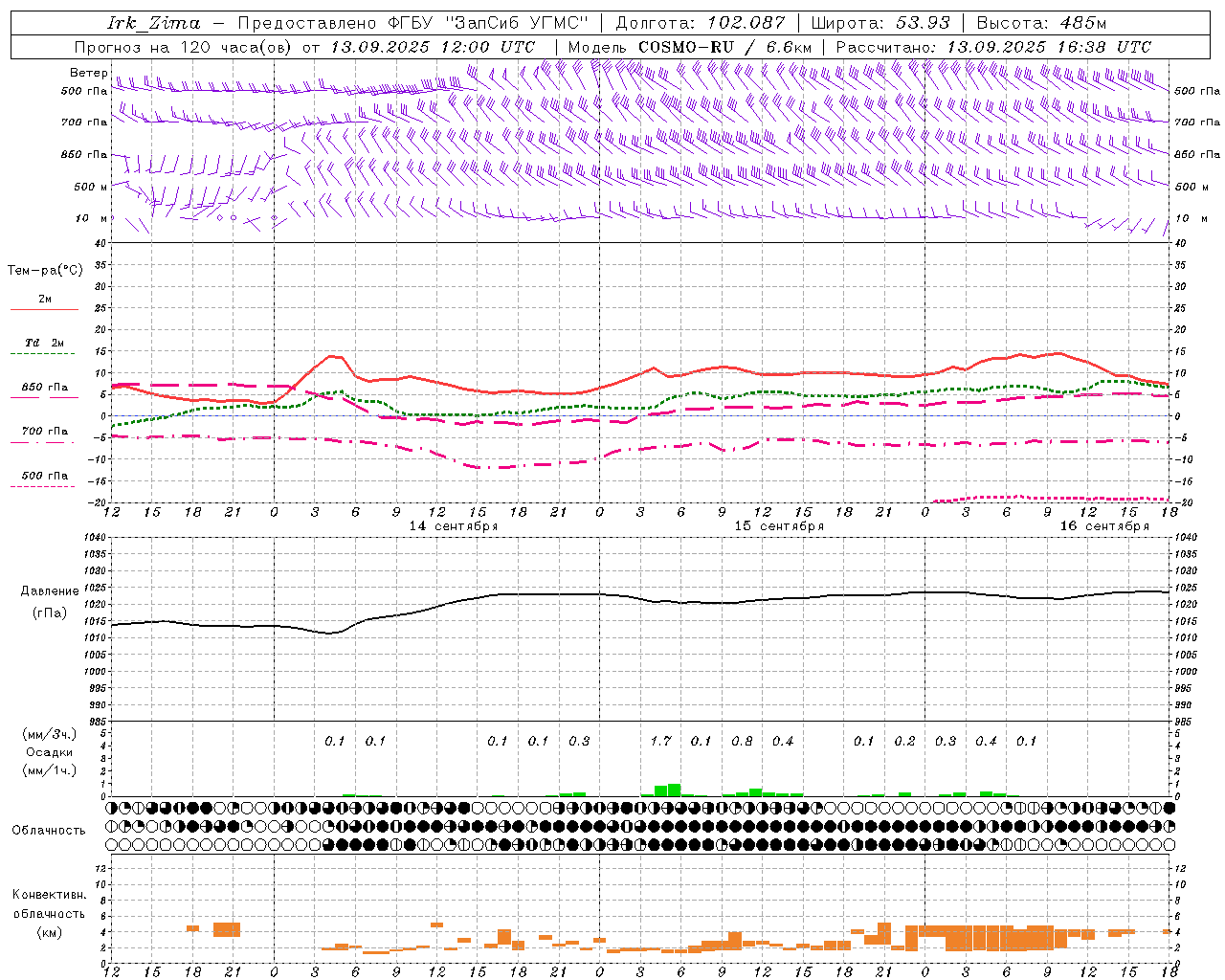Click the "0.8" precipitation amount value

pos(742,741)
